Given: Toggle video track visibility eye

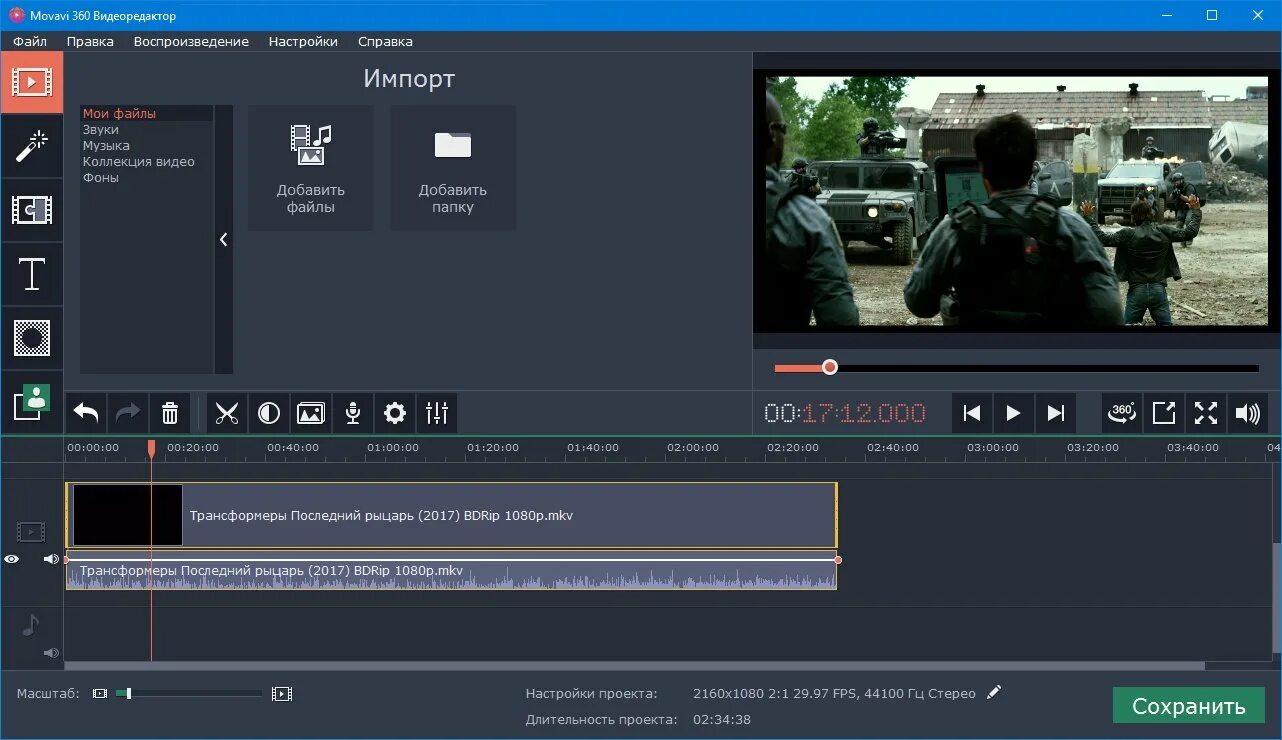Looking at the screenshot, I should point(12,559).
